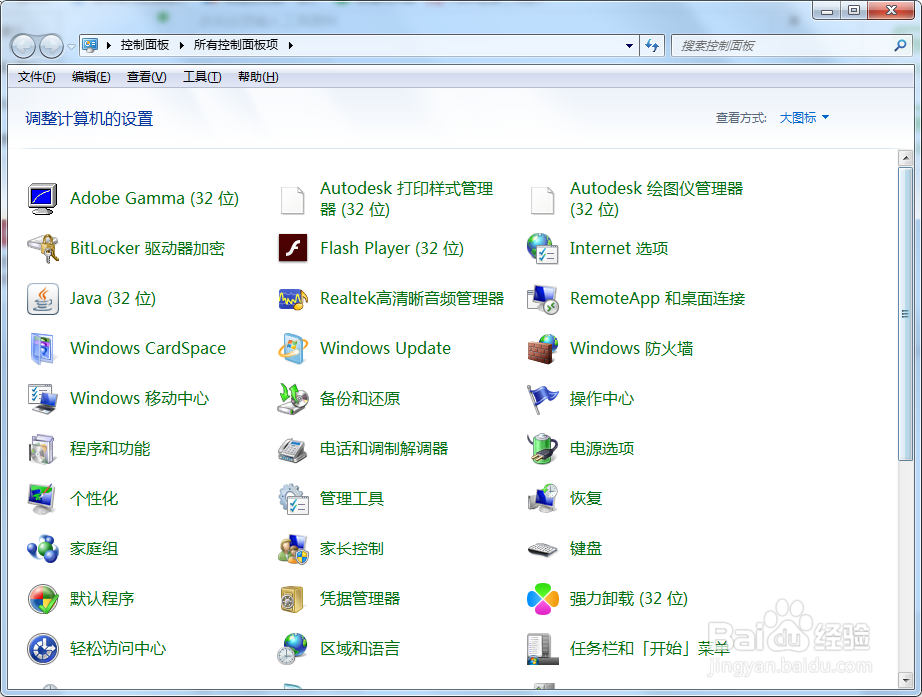This screenshot has width=922, height=697.
Task: Click the Windows Update text link
Action: pyautogui.click(x=385, y=348)
